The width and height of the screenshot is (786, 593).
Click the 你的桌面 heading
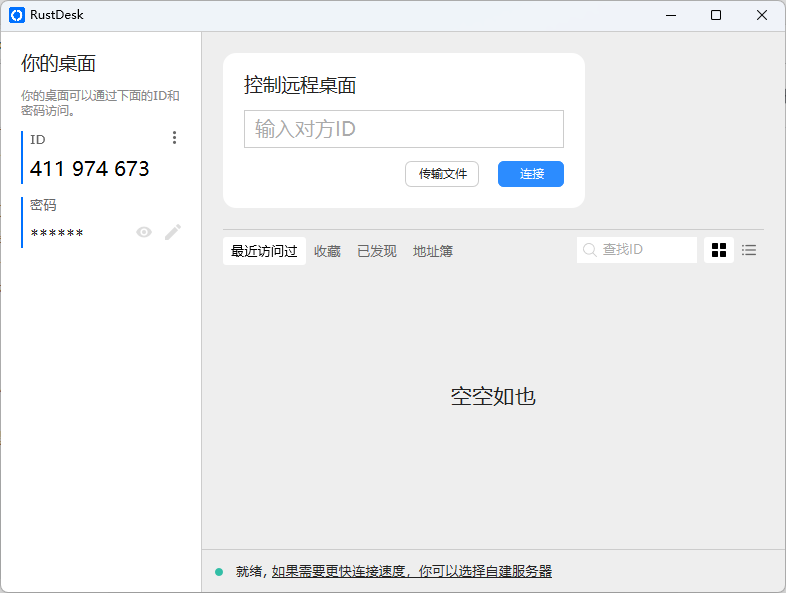tap(58, 64)
